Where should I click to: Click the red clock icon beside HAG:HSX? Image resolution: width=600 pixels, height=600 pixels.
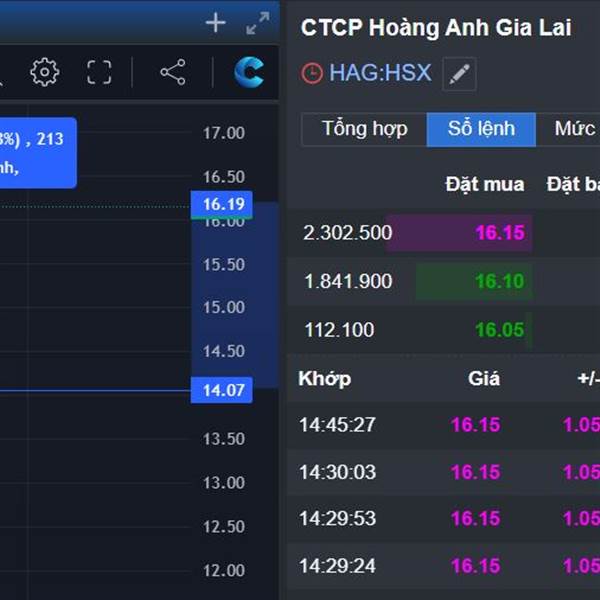point(312,73)
